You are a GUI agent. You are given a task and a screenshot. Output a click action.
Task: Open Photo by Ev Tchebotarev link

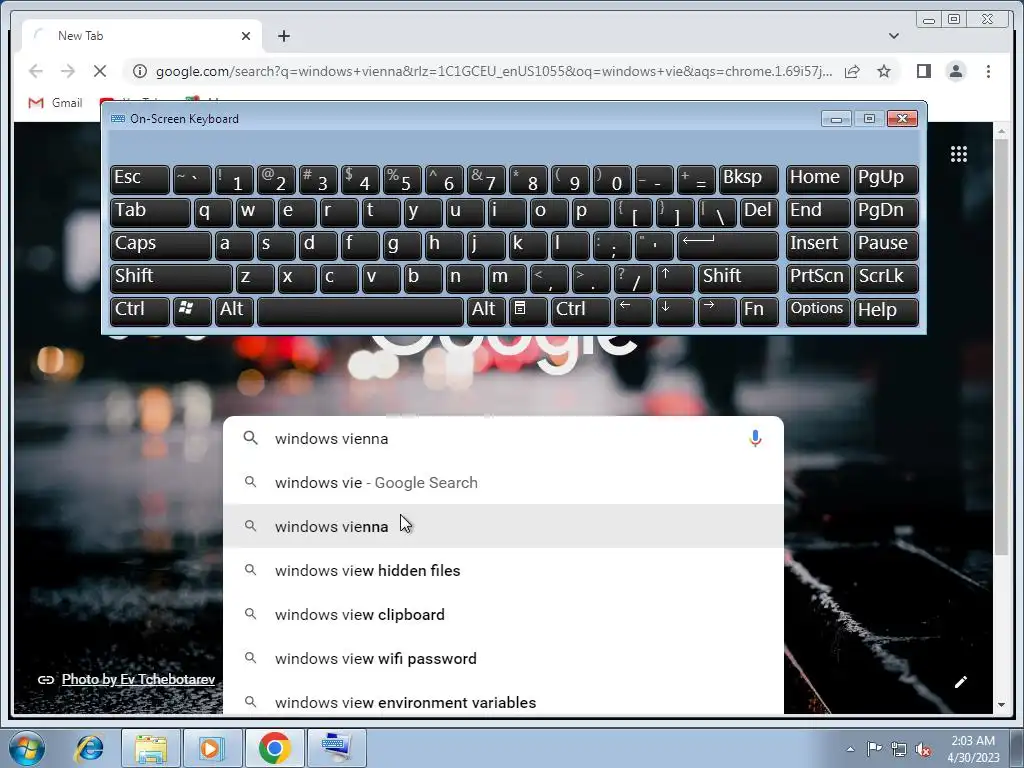(x=138, y=679)
